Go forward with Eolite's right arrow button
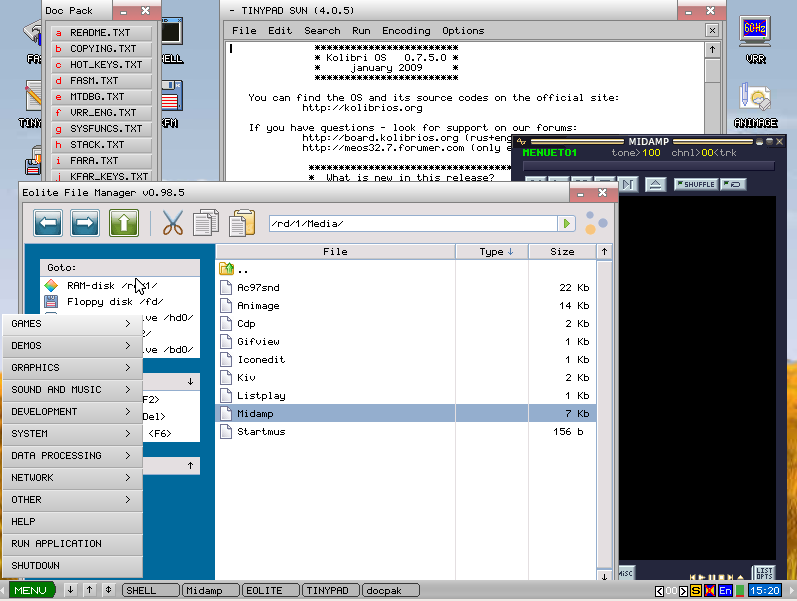The image size is (797, 601). (x=85, y=223)
